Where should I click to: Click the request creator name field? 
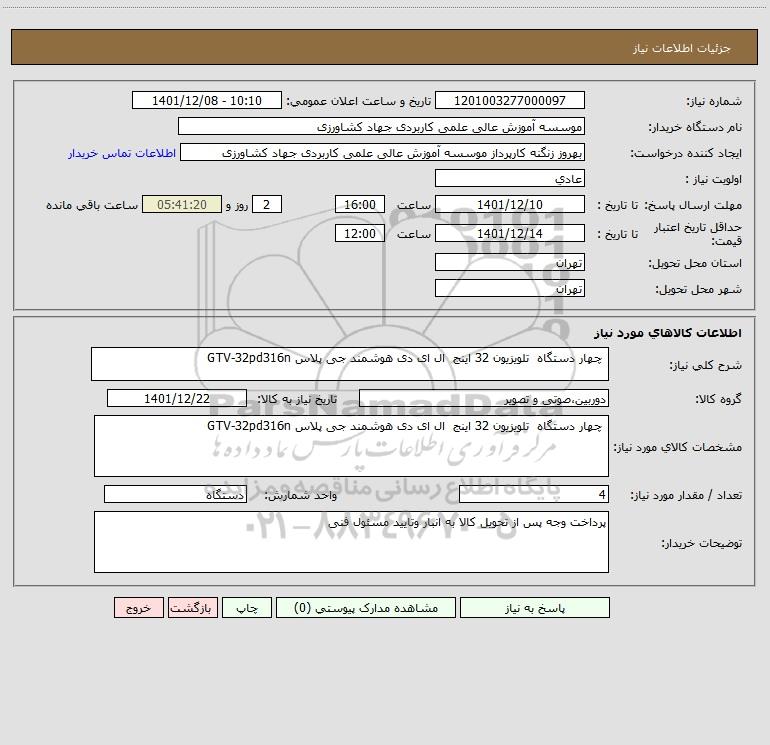(x=383, y=152)
